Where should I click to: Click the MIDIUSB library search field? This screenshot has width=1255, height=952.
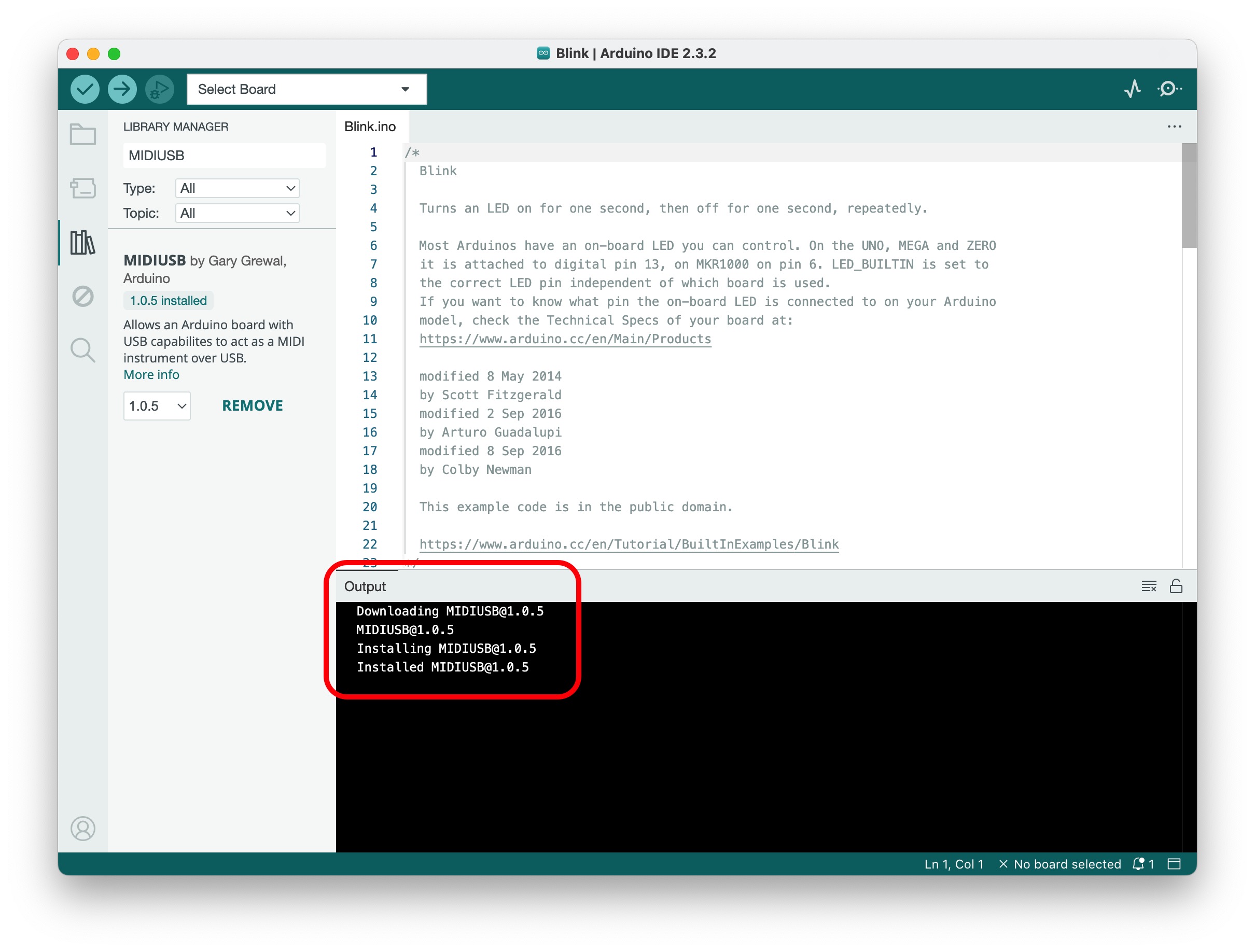coord(224,156)
